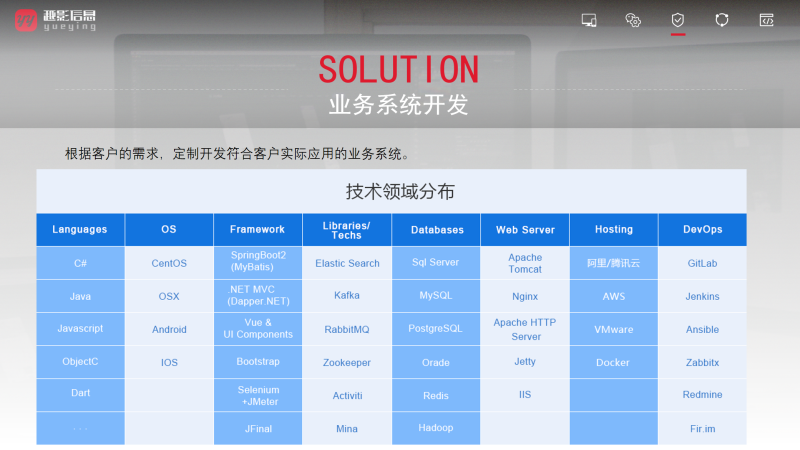Select the MySQL cell
Image resolution: width=800 pixels, height=450 pixels.
point(436,296)
